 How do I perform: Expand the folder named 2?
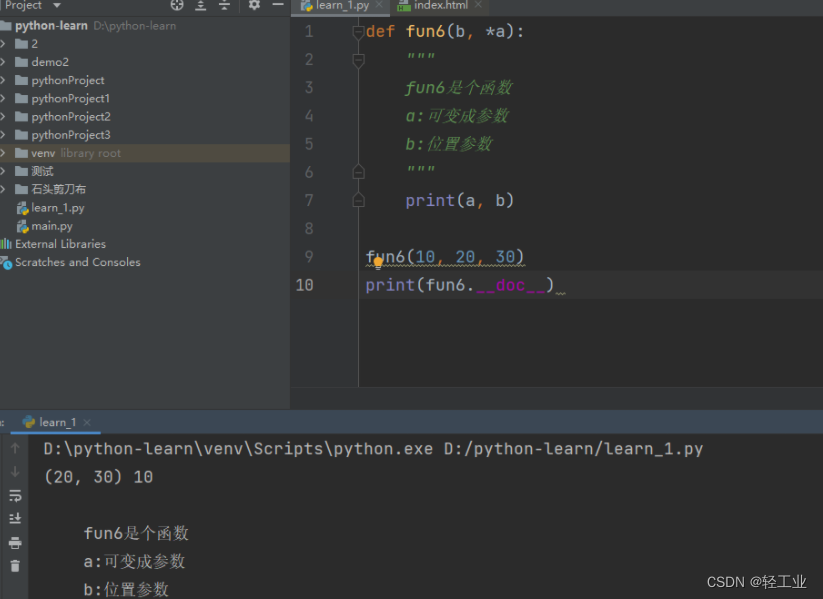coord(3,44)
